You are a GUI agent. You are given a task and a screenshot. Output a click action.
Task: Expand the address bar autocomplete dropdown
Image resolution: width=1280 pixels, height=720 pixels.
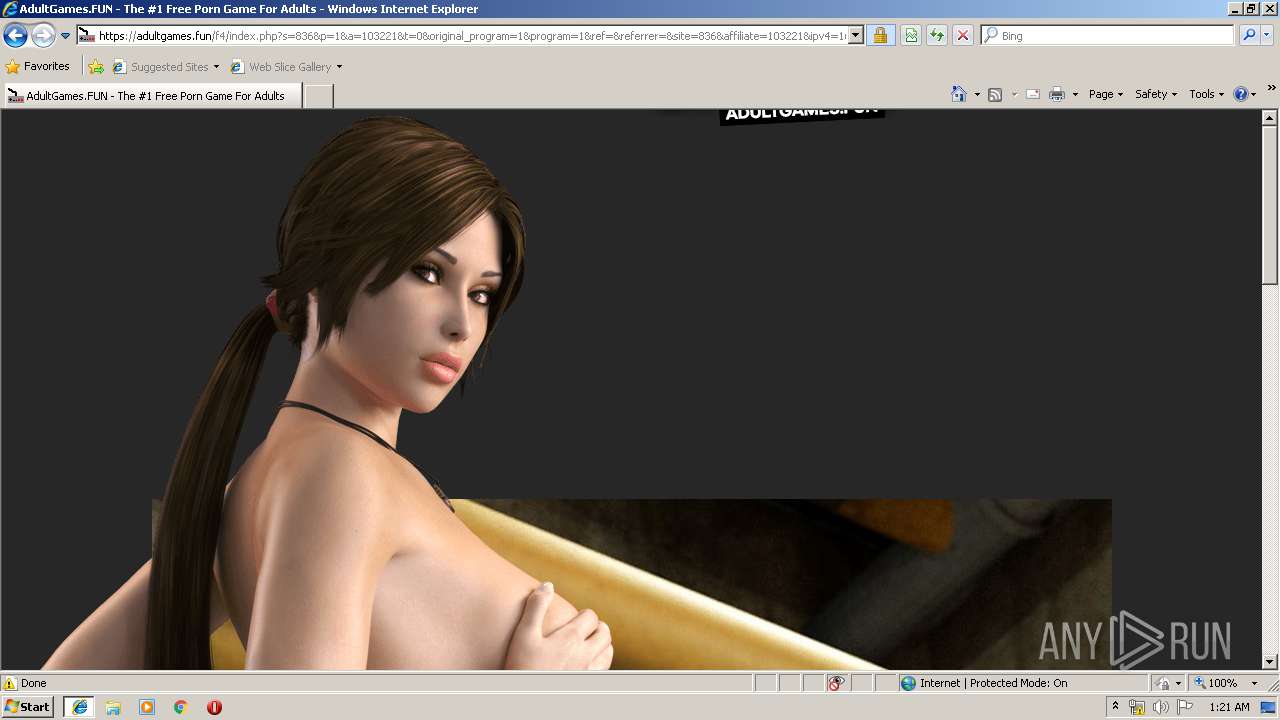pos(855,36)
